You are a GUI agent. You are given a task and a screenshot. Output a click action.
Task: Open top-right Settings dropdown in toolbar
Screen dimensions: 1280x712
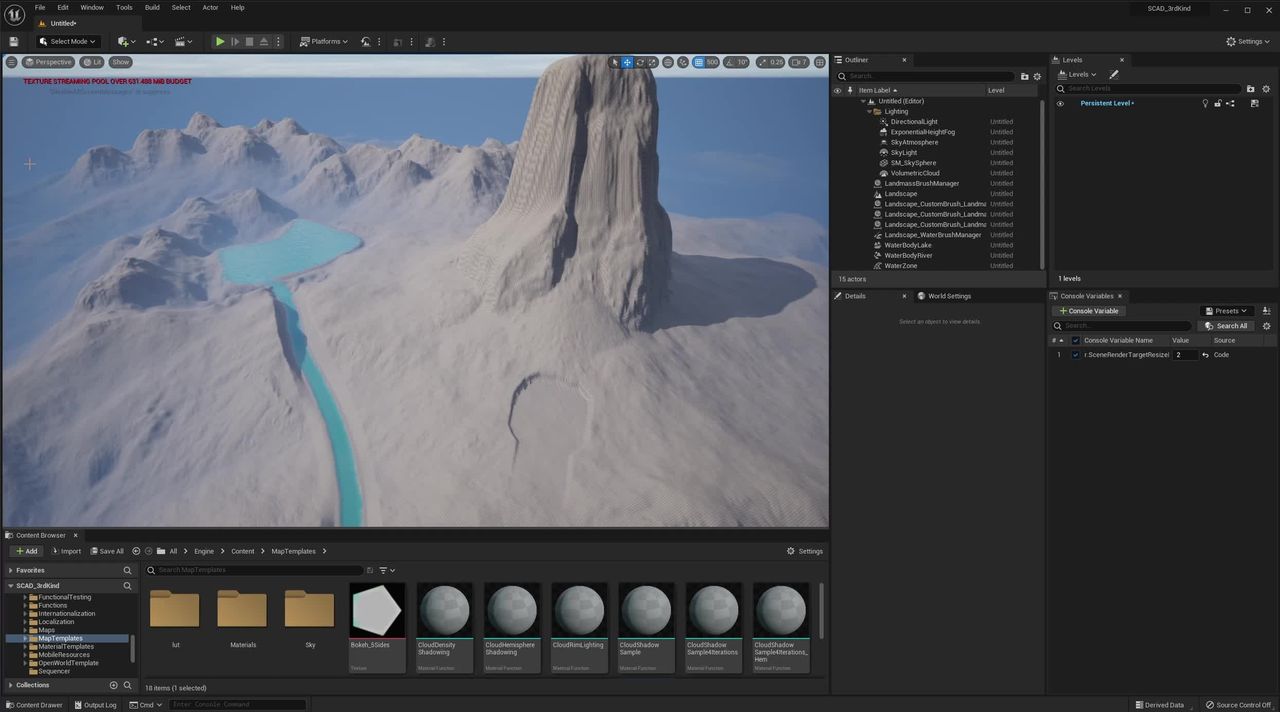1249,41
